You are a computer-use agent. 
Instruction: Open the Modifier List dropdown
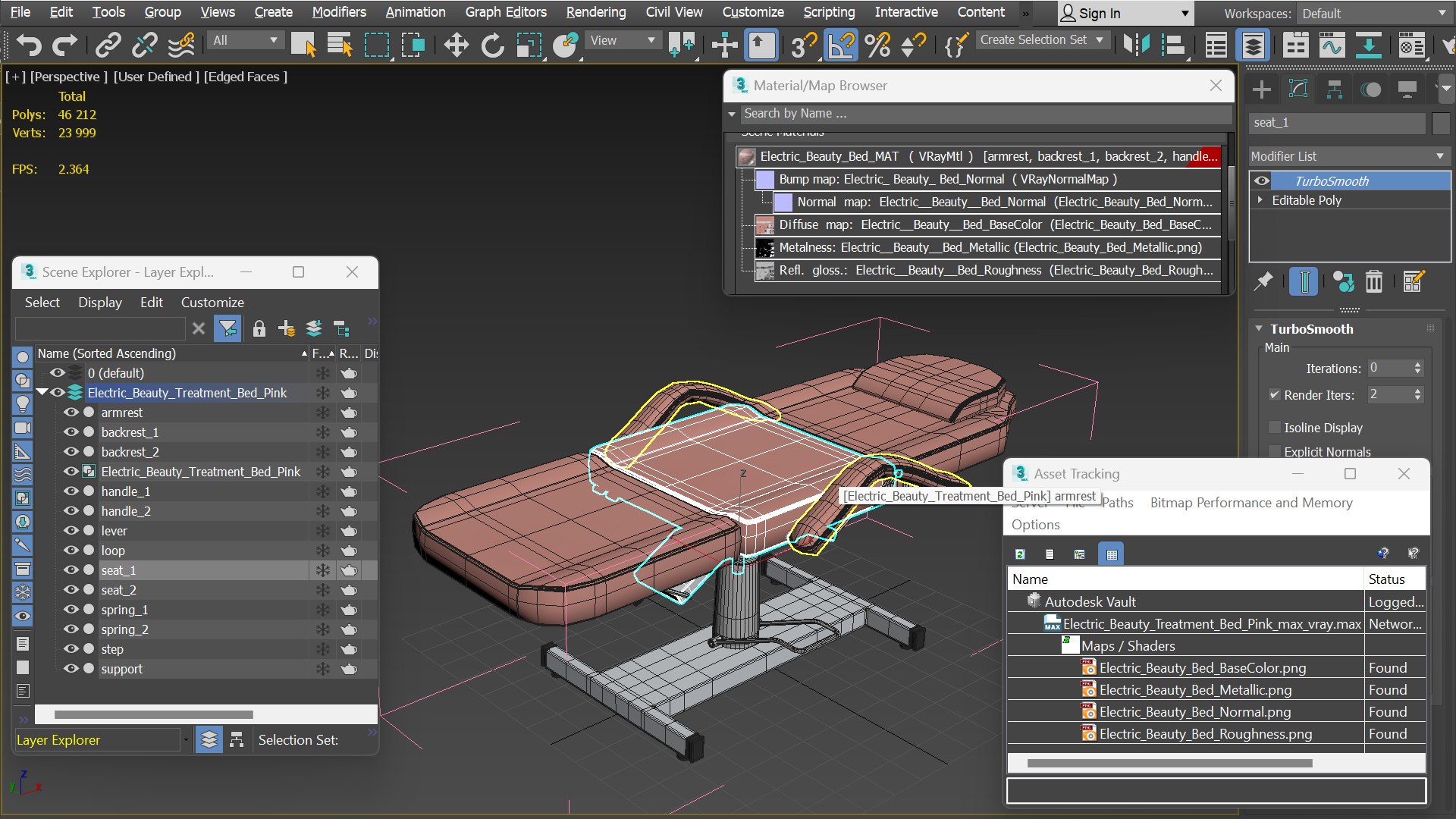pos(1348,156)
